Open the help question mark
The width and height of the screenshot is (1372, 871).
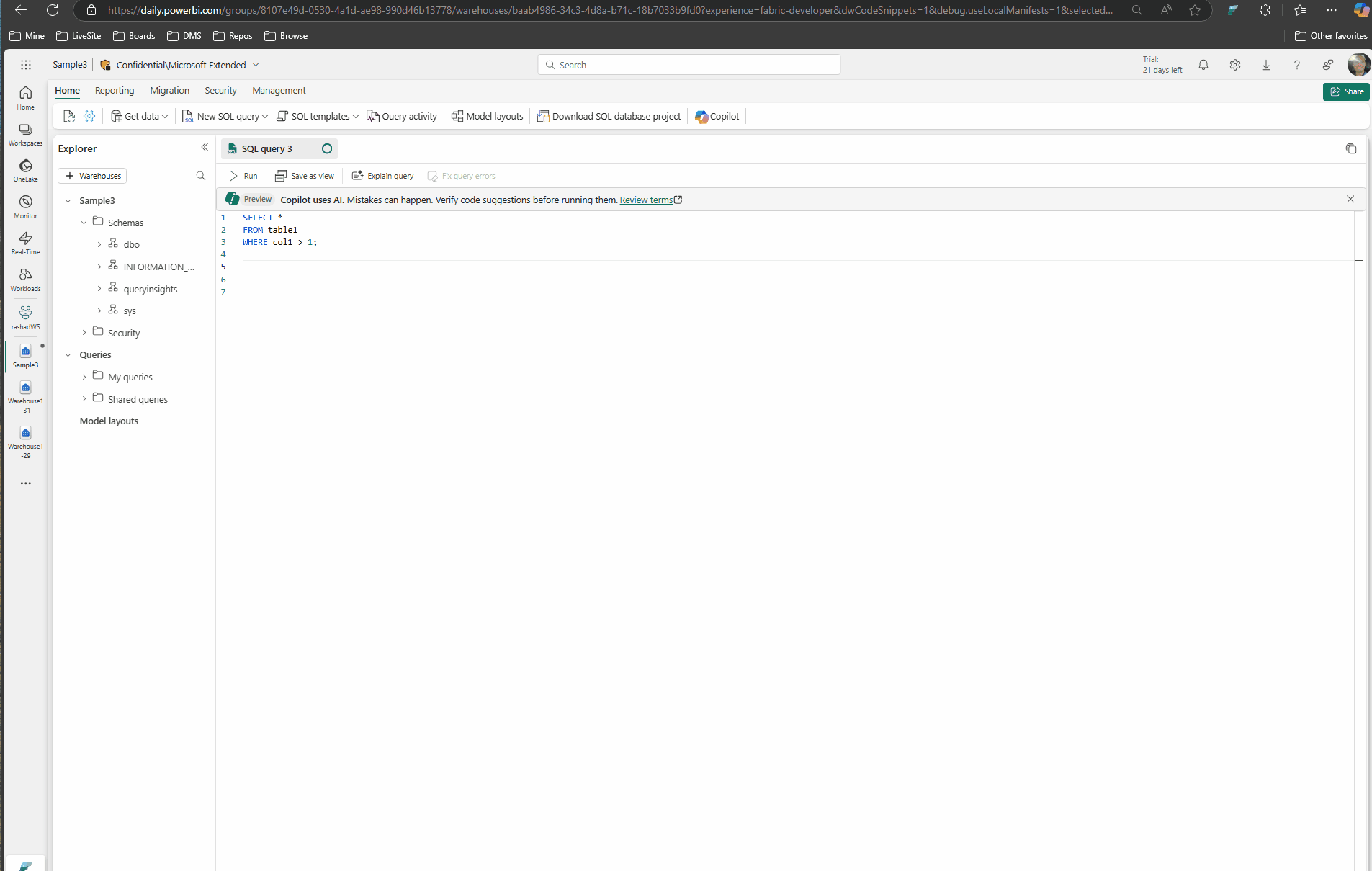[x=1297, y=65]
